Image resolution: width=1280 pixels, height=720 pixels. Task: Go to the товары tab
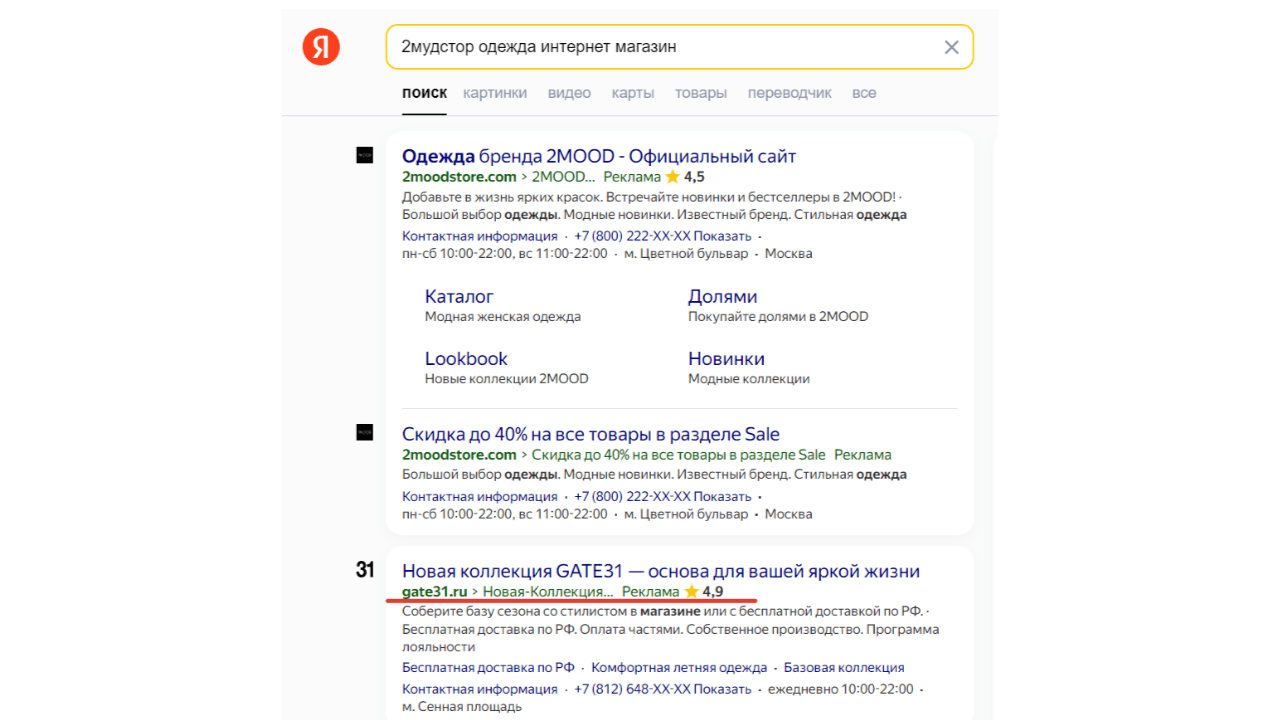pos(700,93)
